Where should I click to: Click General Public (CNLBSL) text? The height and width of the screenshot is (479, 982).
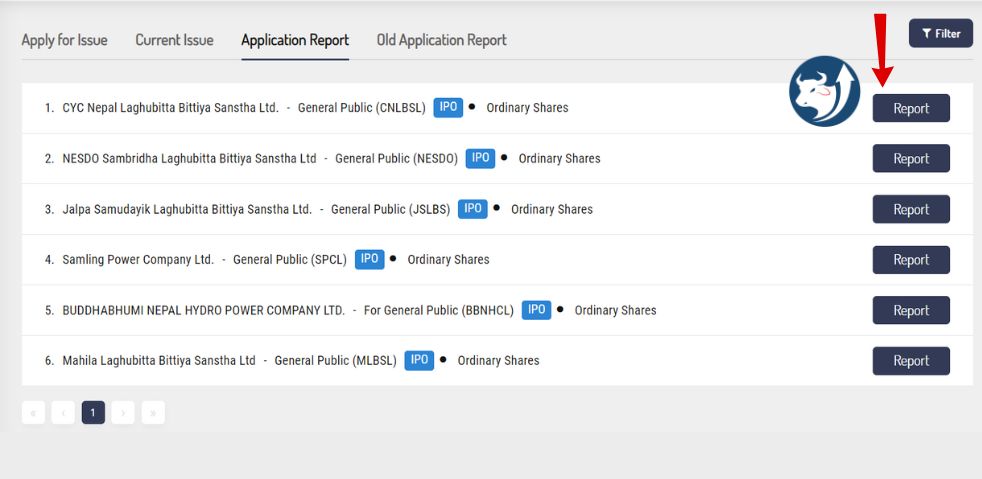(x=361, y=108)
